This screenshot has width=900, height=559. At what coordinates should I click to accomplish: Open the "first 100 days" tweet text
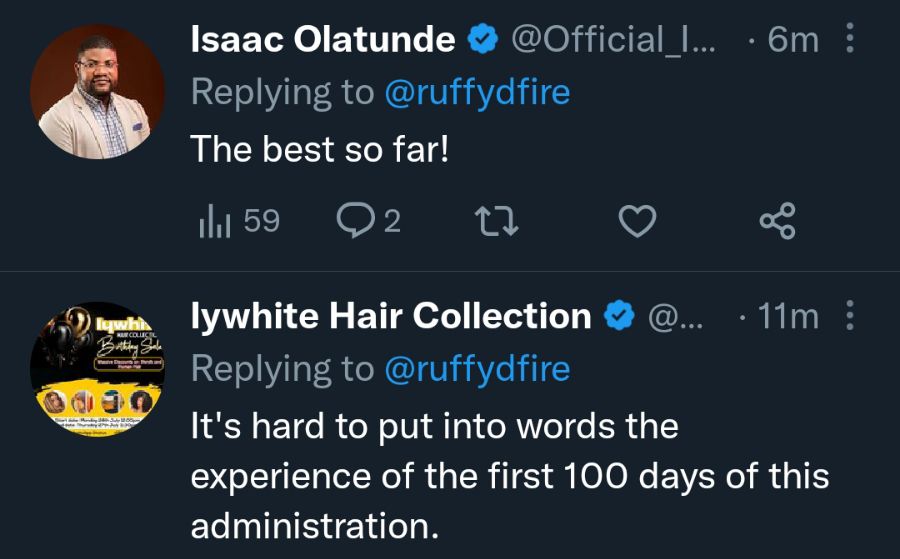click(x=510, y=476)
